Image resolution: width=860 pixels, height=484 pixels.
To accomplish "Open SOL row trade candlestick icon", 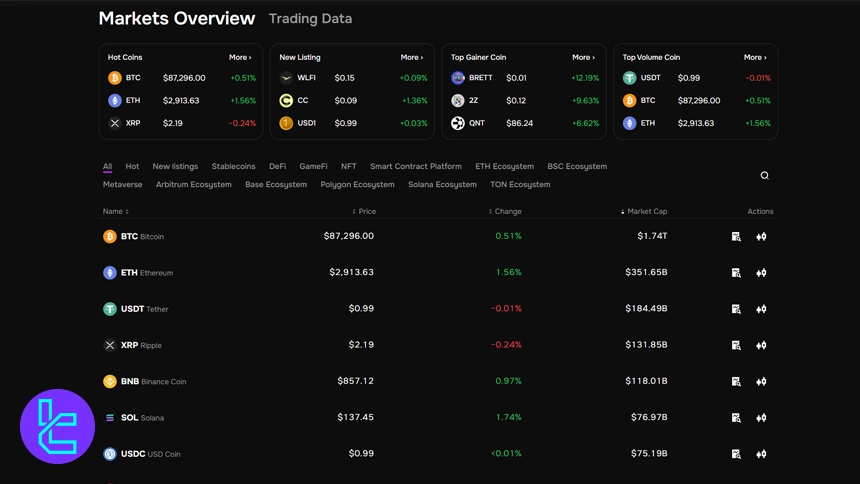I will click(761, 418).
